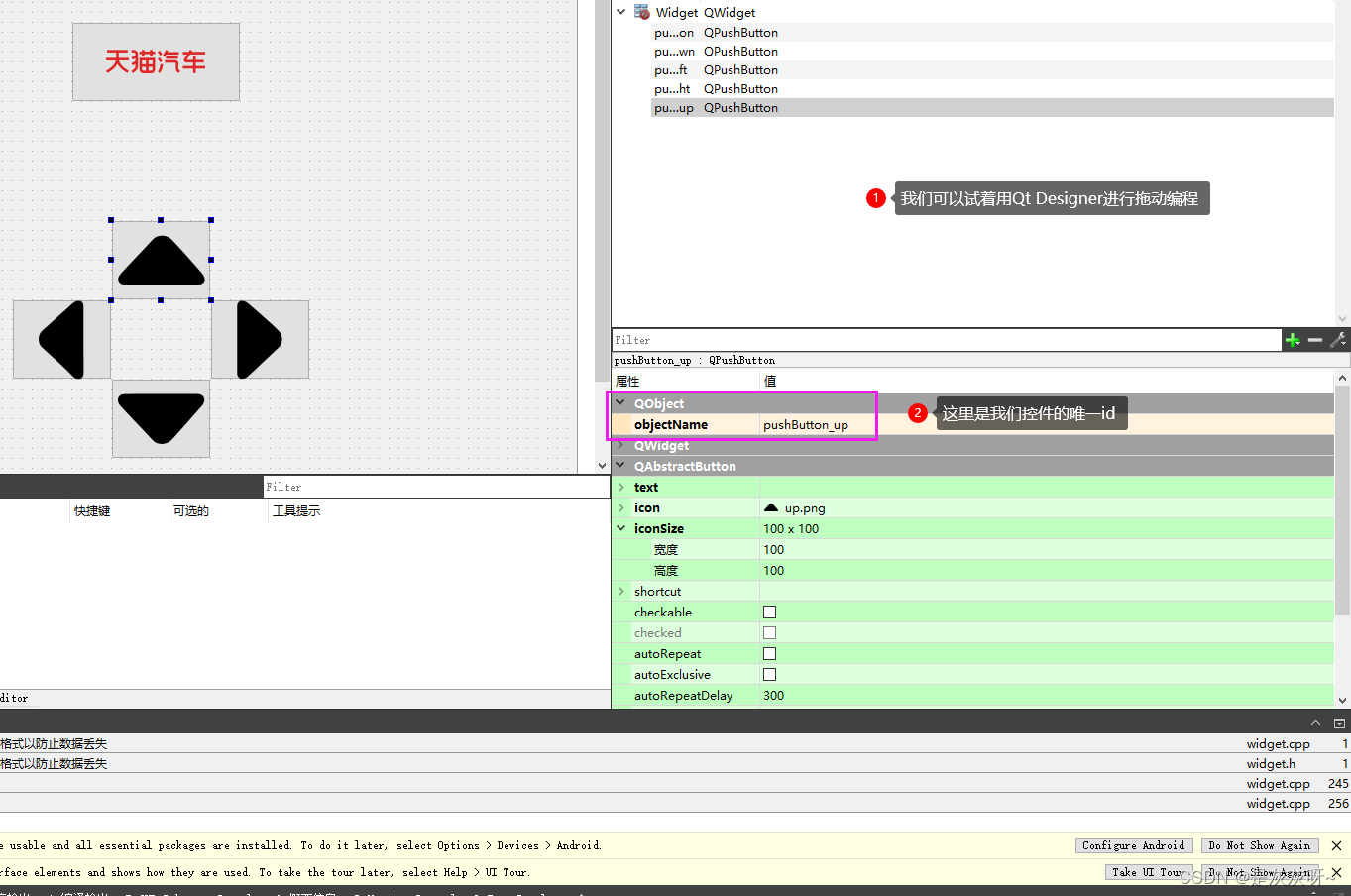The height and width of the screenshot is (896, 1351).
Task: Select the right arrow button on canvas
Action: click(260, 340)
